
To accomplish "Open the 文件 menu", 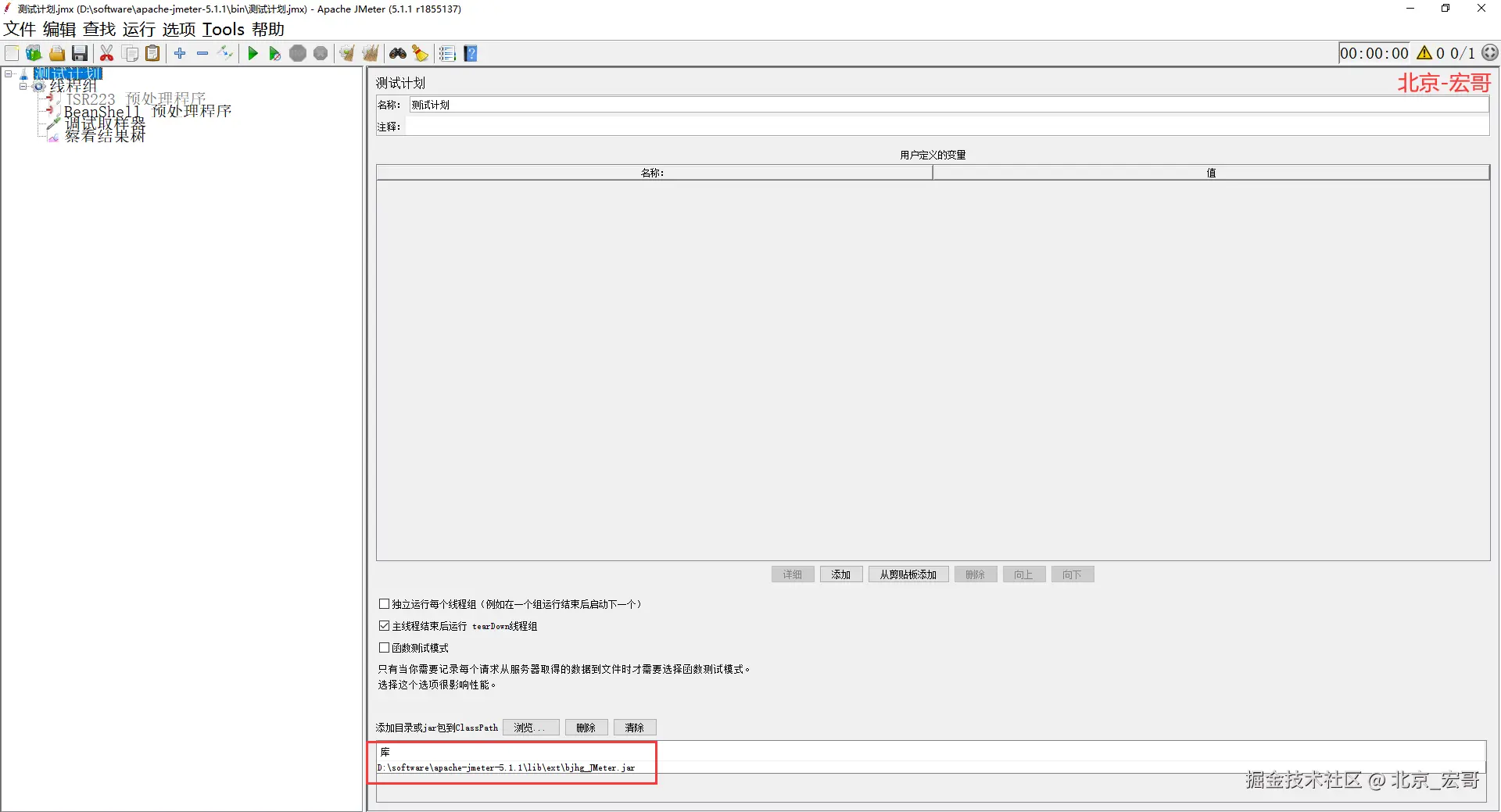I will tap(20, 30).
